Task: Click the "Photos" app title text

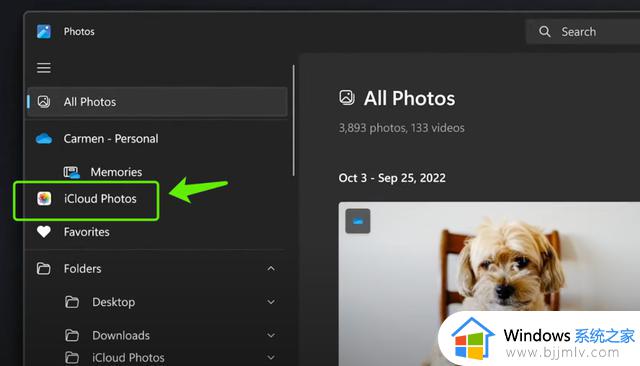Action: tap(79, 31)
